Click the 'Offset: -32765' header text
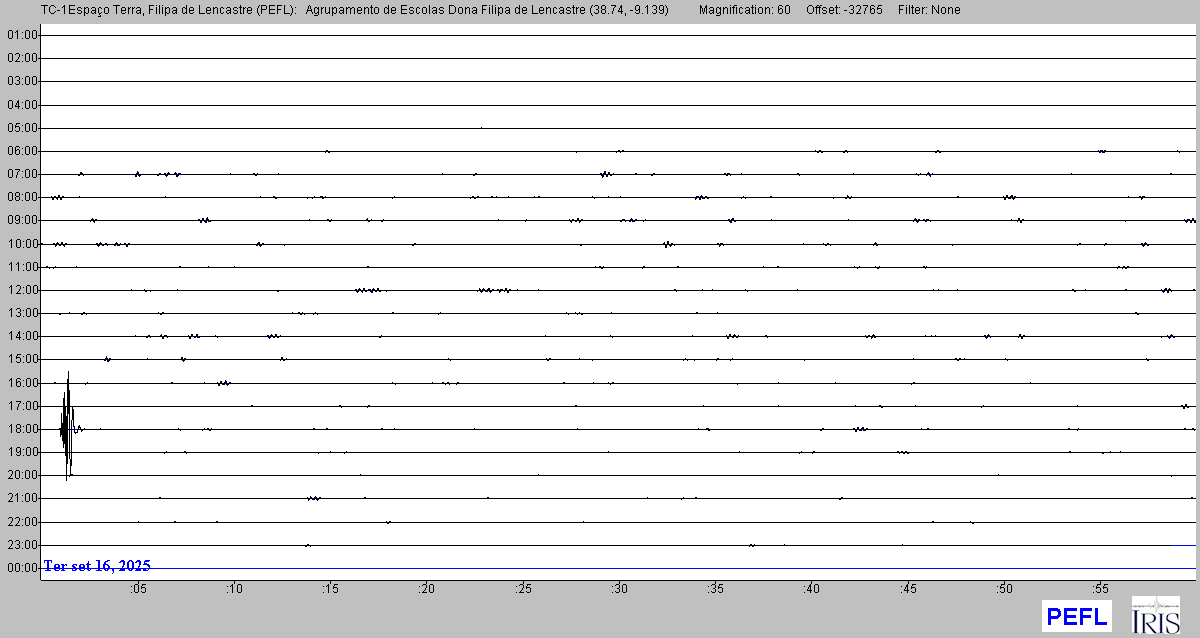 [845, 10]
